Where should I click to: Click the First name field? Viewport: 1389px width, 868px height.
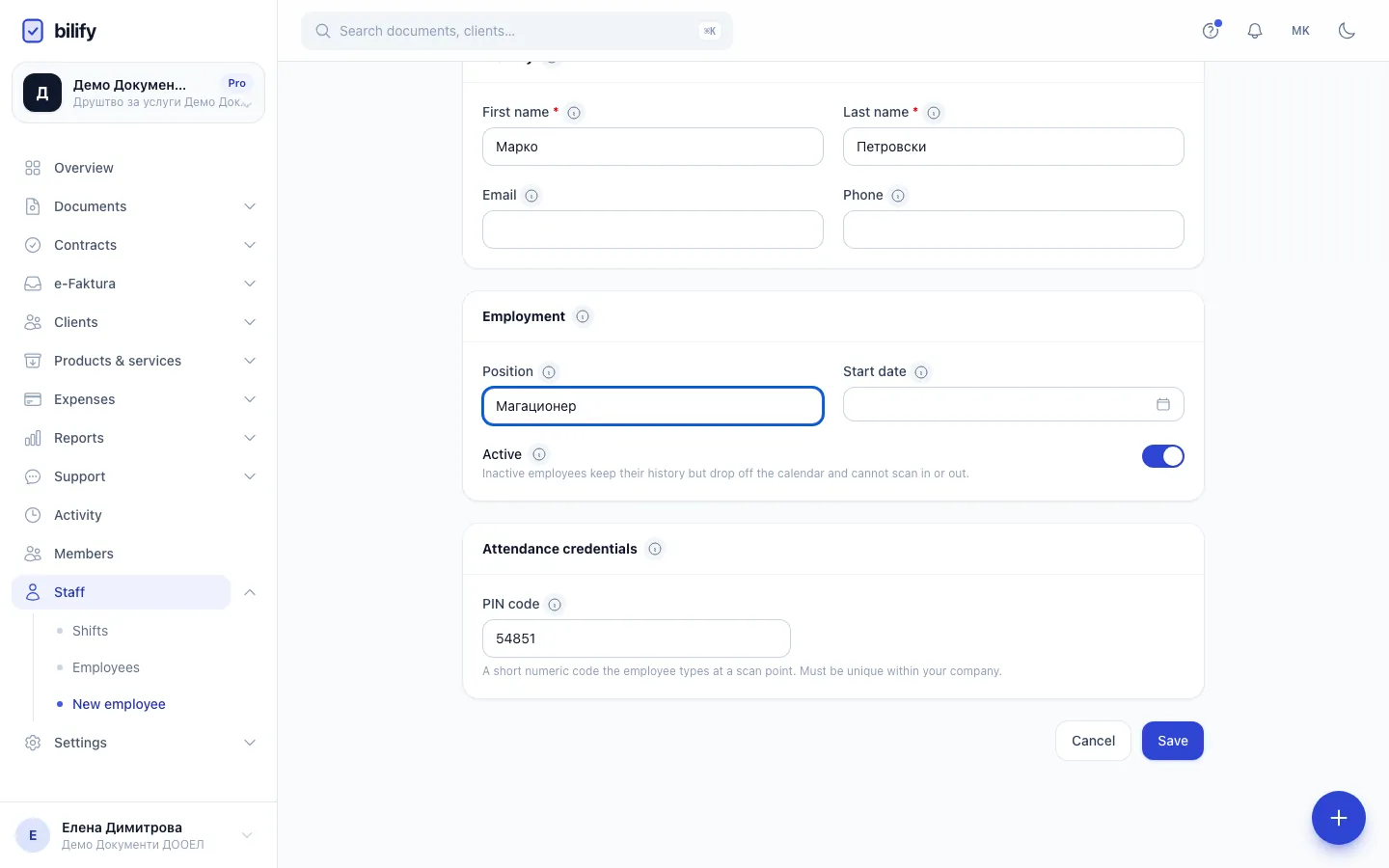pyautogui.click(x=653, y=147)
